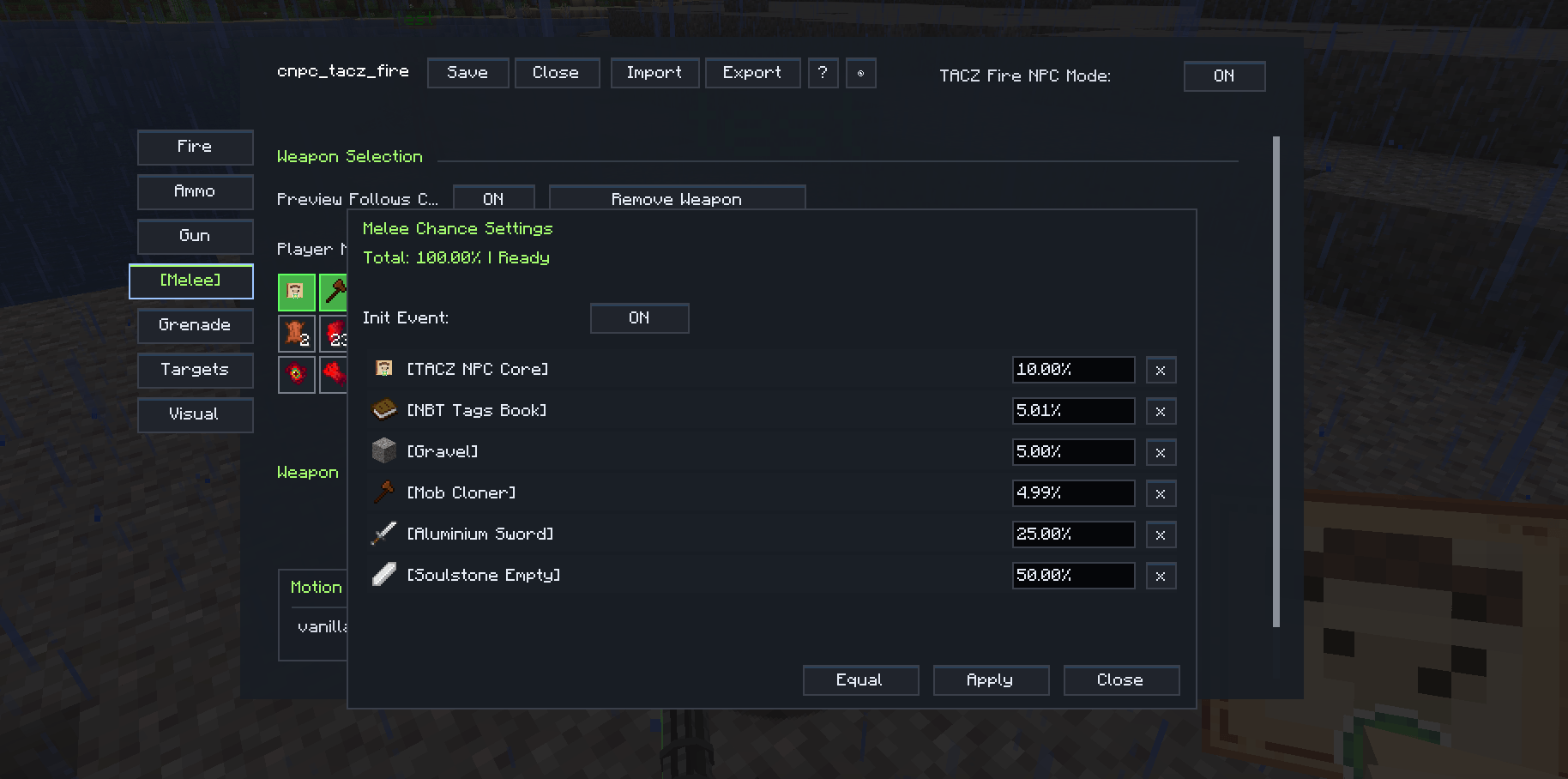Open the Targets tab
Screen dimensions: 1568x779
coord(195,370)
